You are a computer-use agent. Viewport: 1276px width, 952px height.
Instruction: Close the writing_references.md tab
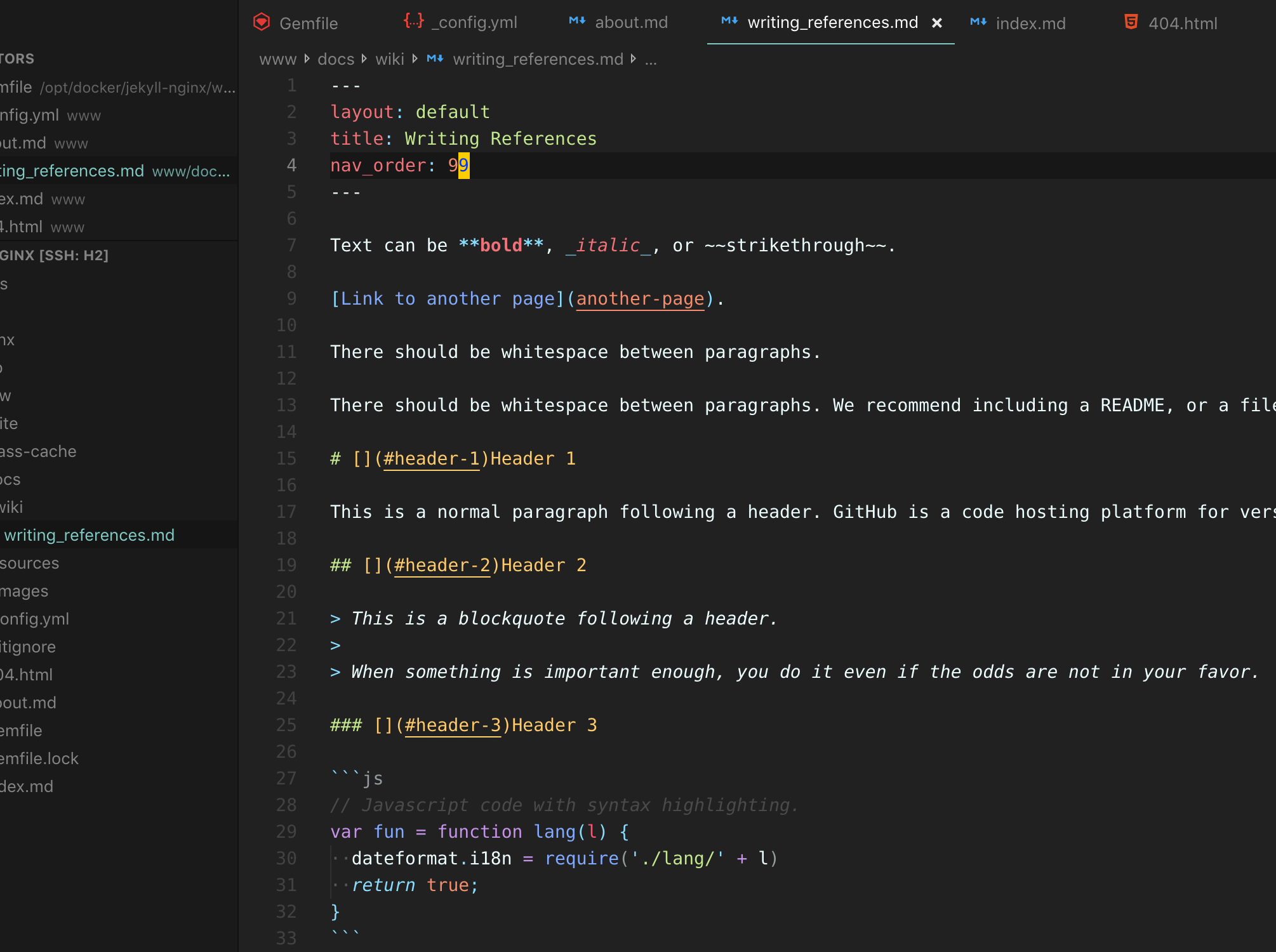click(936, 23)
